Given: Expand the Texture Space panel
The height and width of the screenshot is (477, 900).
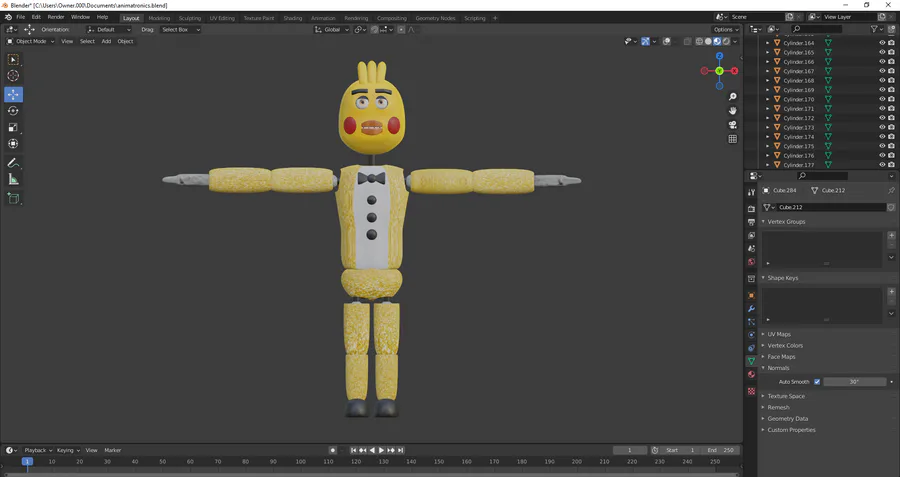Looking at the screenshot, I should (x=786, y=396).
